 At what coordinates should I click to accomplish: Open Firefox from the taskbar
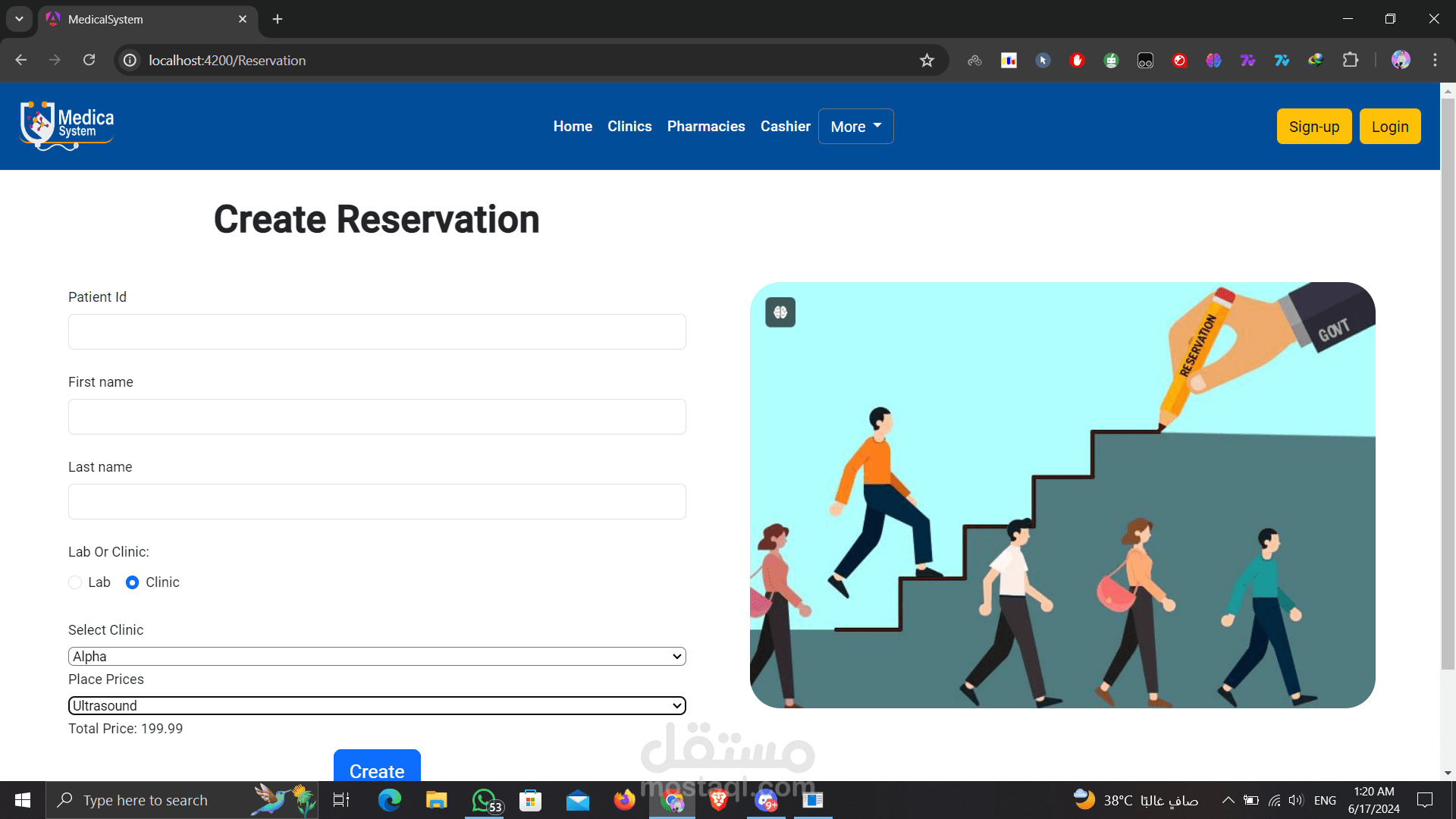click(x=624, y=800)
